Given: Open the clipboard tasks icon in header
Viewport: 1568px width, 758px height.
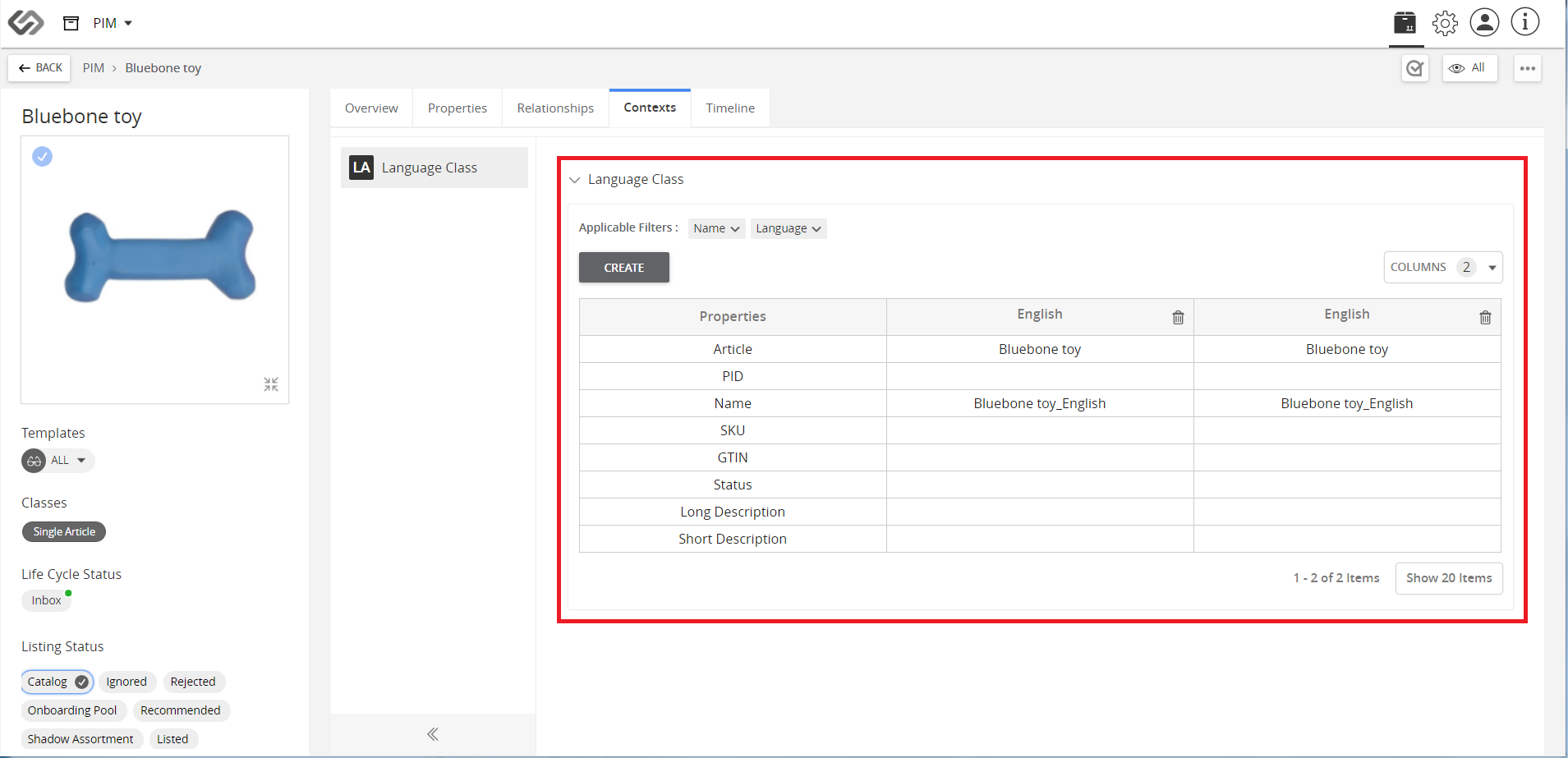Looking at the screenshot, I should pyautogui.click(x=1405, y=23).
